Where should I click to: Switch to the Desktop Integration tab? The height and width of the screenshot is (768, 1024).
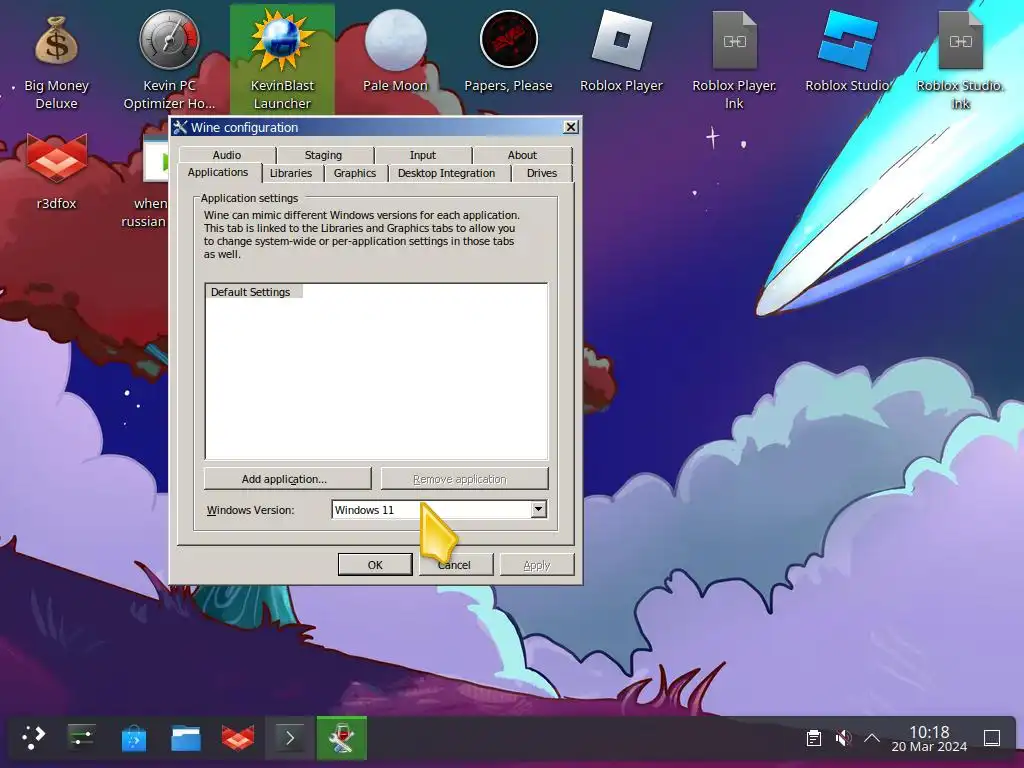447,173
